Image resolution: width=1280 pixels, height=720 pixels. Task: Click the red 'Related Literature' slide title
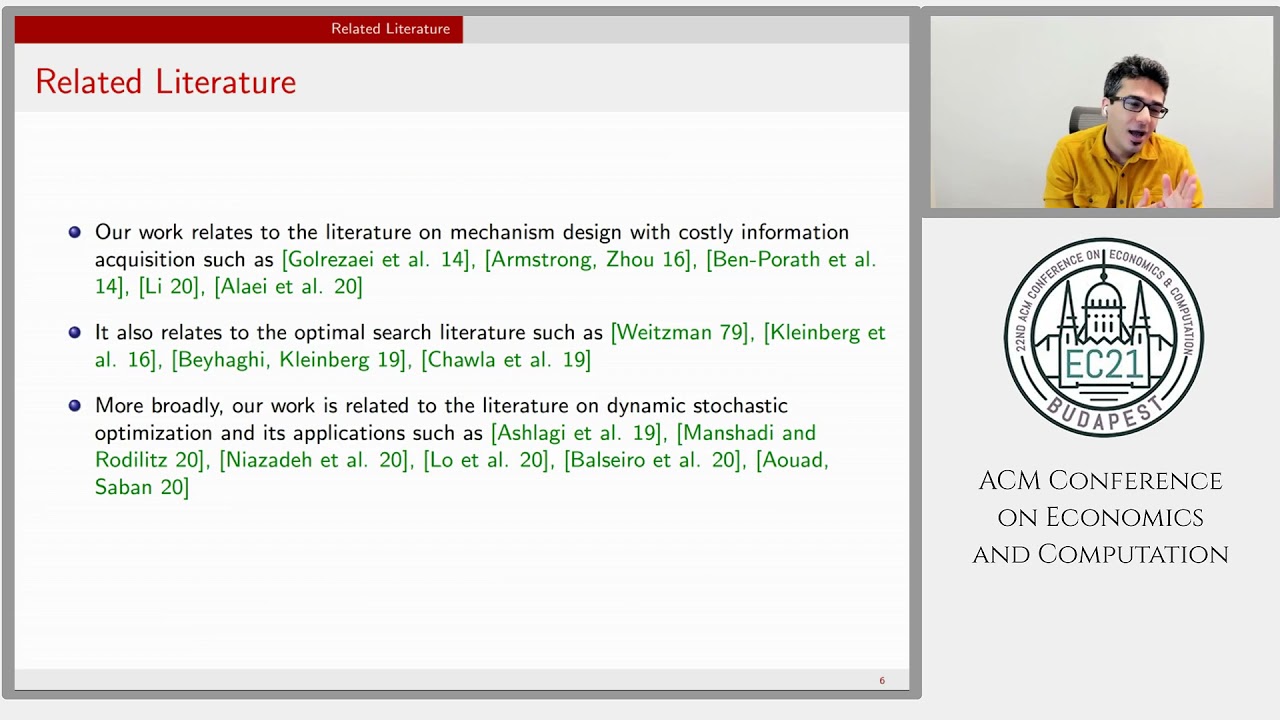coord(166,82)
